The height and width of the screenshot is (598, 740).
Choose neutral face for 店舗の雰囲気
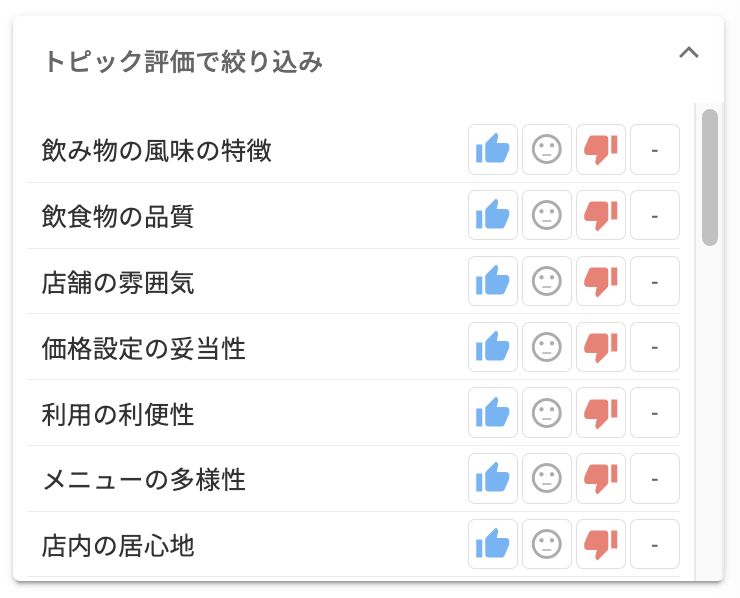547,281
